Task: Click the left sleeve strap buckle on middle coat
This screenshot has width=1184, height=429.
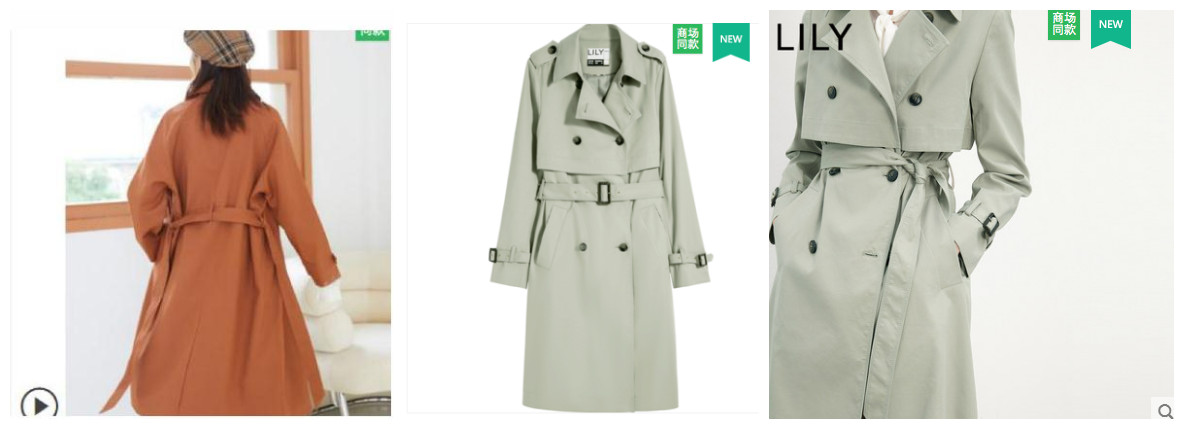Action: click(494, 255)
